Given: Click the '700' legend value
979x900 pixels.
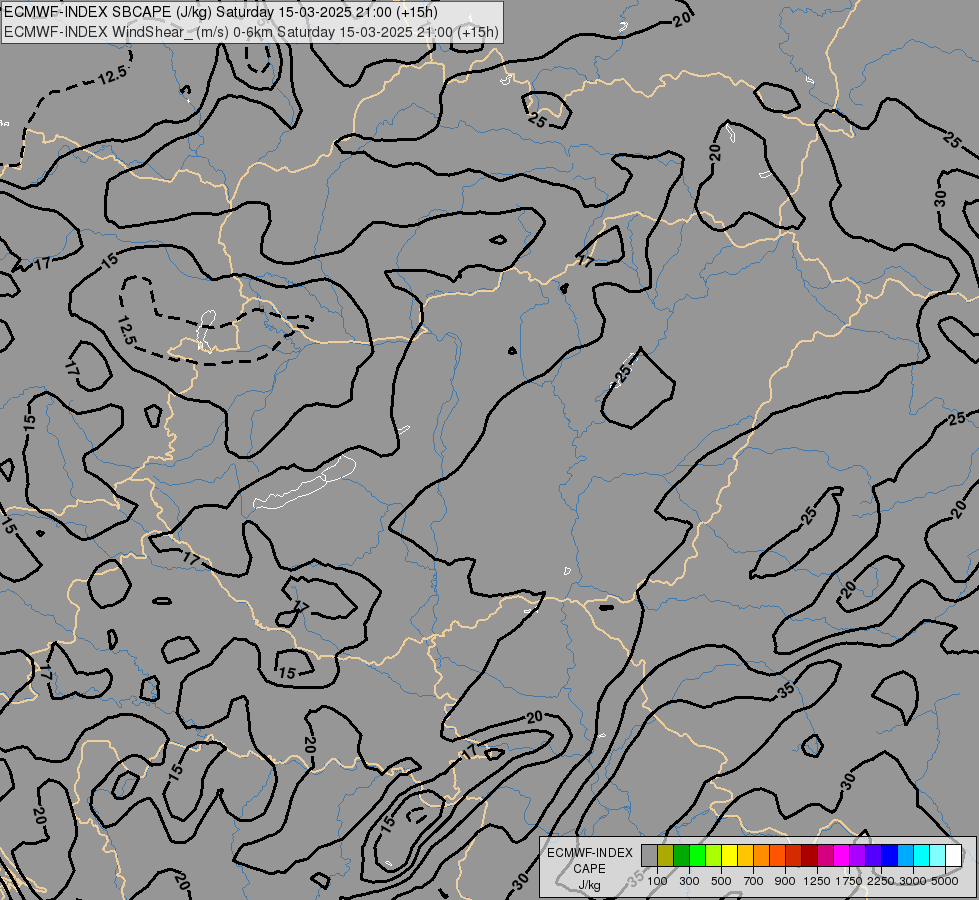Looking at the screenshot, I should (x=754, y=881).
